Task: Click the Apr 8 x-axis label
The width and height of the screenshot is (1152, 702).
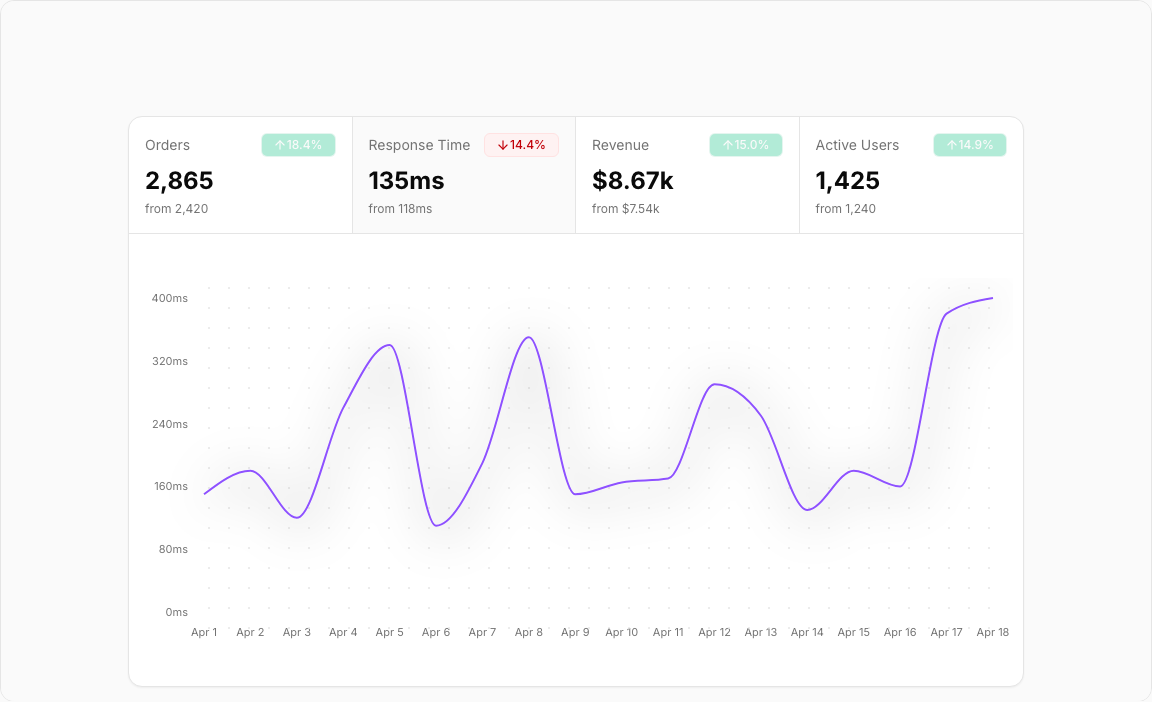Action: point(529,632)
